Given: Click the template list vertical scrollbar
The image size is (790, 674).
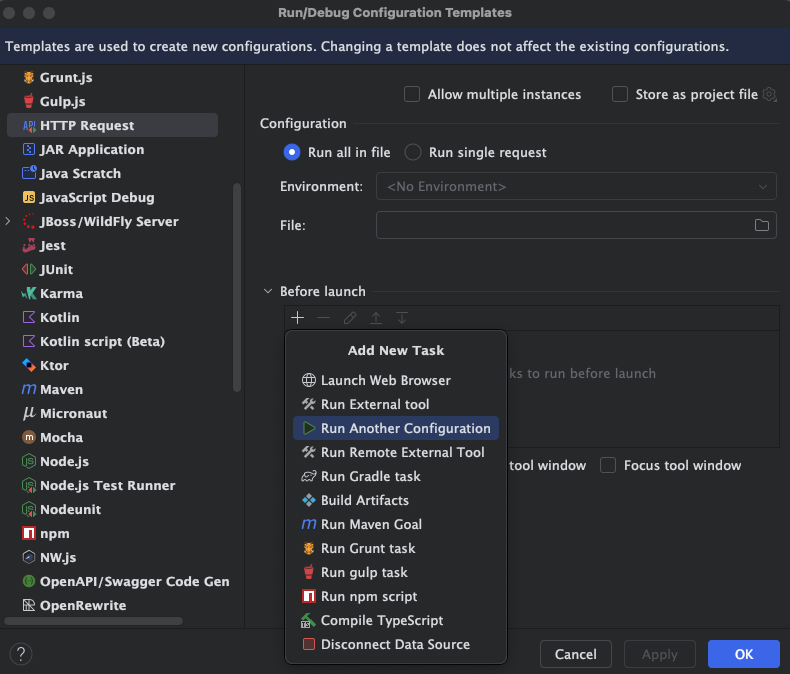Looking at the screenshot, I should click(x=237, y=287).
